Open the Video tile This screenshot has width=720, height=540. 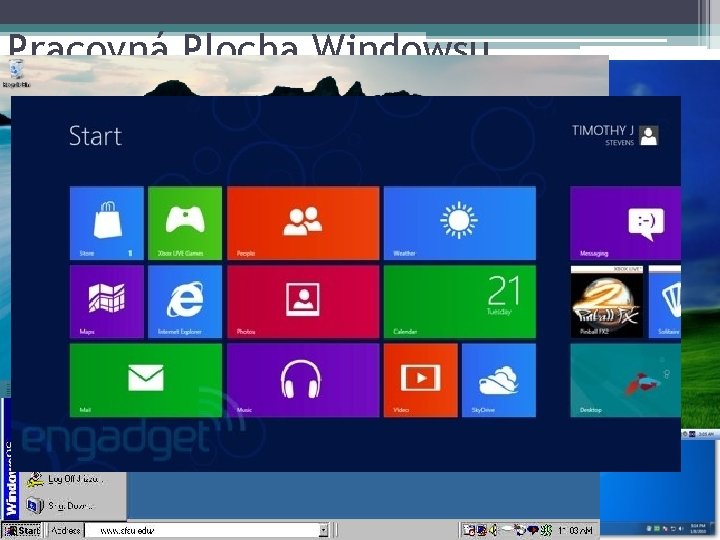pyautogui.click(x=421, y=380)
